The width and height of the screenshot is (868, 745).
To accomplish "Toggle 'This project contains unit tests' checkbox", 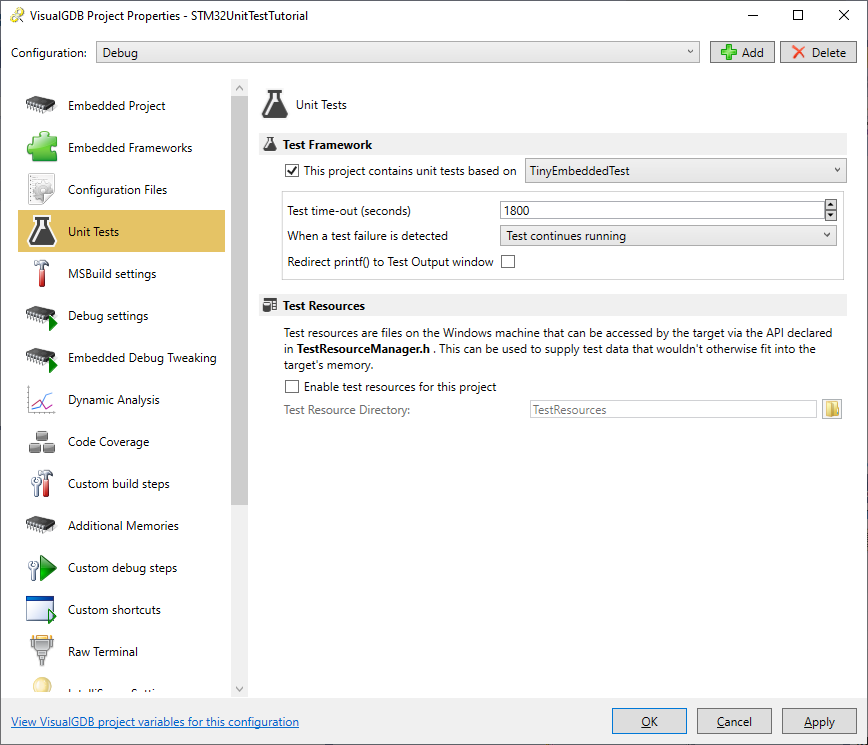I will pyautogui.click(x=292, y=170).
